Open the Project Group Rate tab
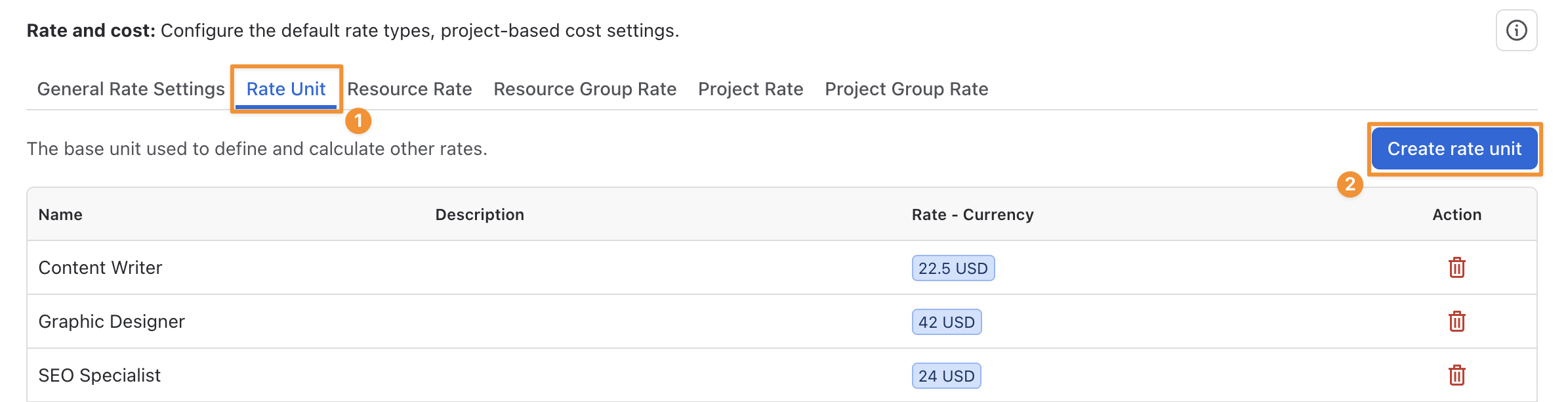This screenshot has height=402, width=1568. click(x=906, y=89)
